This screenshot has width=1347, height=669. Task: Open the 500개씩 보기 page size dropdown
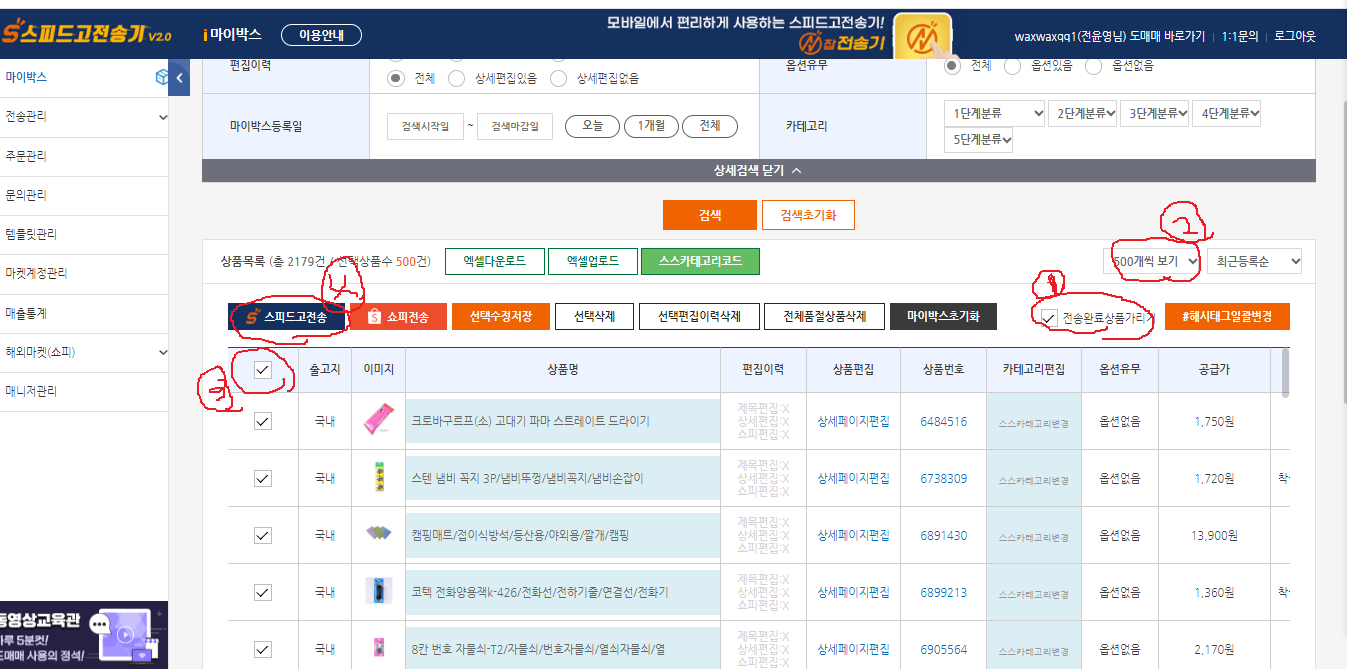(x=1152, y=261)
